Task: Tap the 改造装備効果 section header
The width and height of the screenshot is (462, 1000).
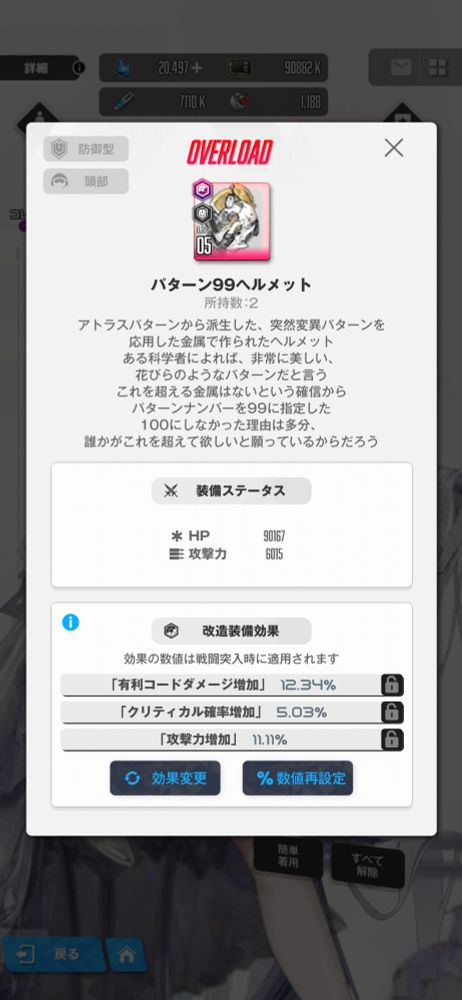Action: [231, 631]
